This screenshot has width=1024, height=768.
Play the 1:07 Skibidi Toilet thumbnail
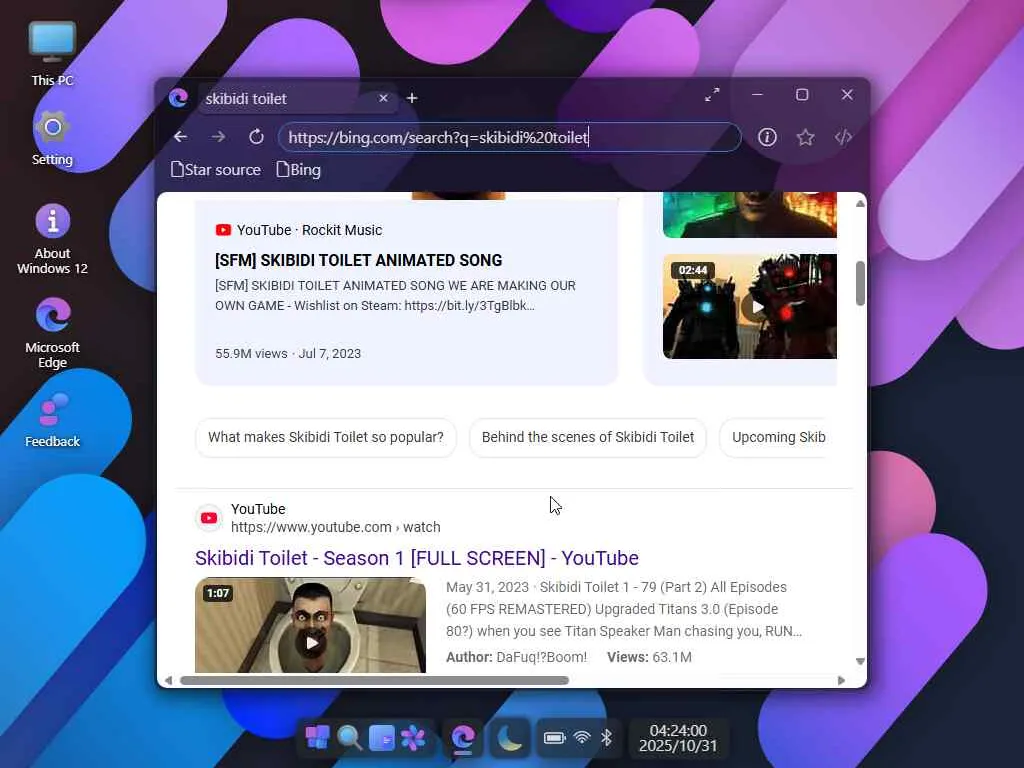(310, 625)
